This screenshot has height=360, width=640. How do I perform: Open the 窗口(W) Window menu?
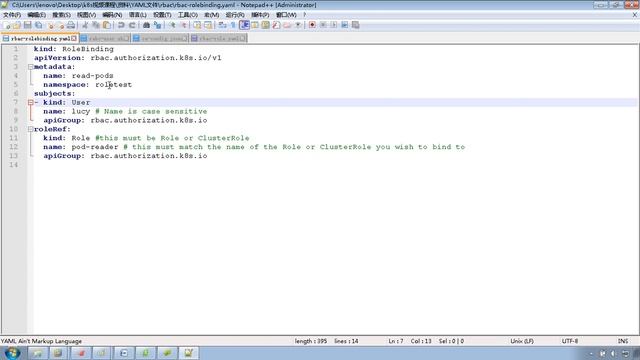(286, 15)
